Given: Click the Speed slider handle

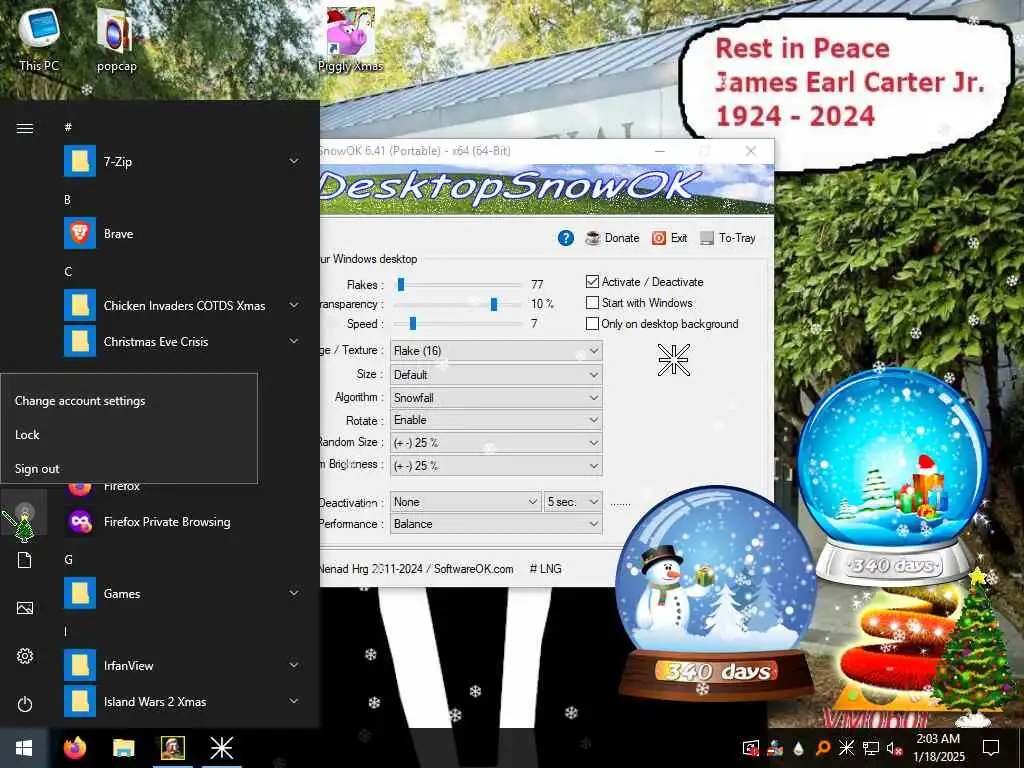Looking at the screenshot, I should [x=413, y=324].
